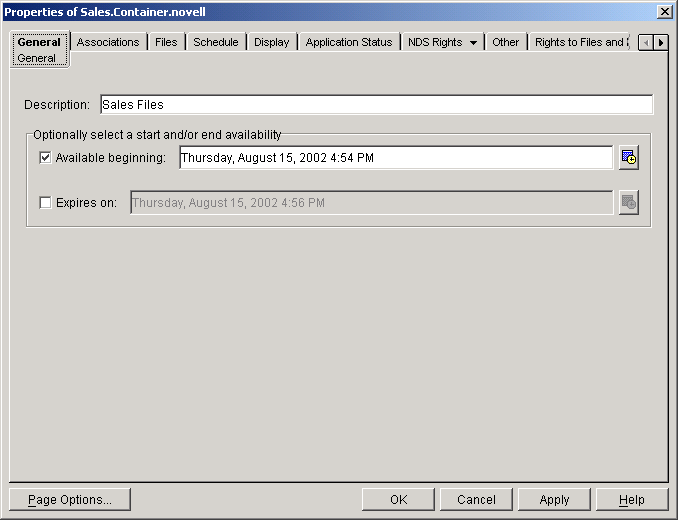Select the General tab
This screenshot has height=520, width=678.
point(39,49)
